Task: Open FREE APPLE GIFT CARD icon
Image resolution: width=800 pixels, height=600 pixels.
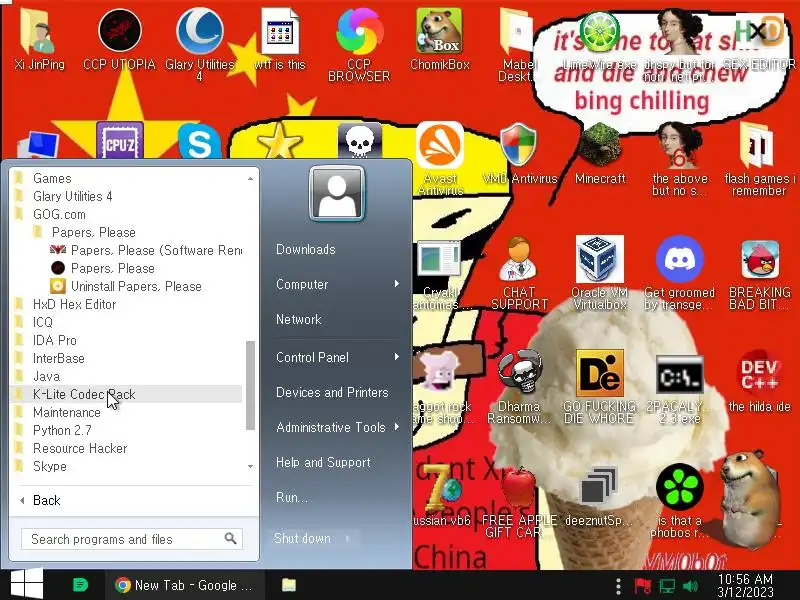Action: 519,501
